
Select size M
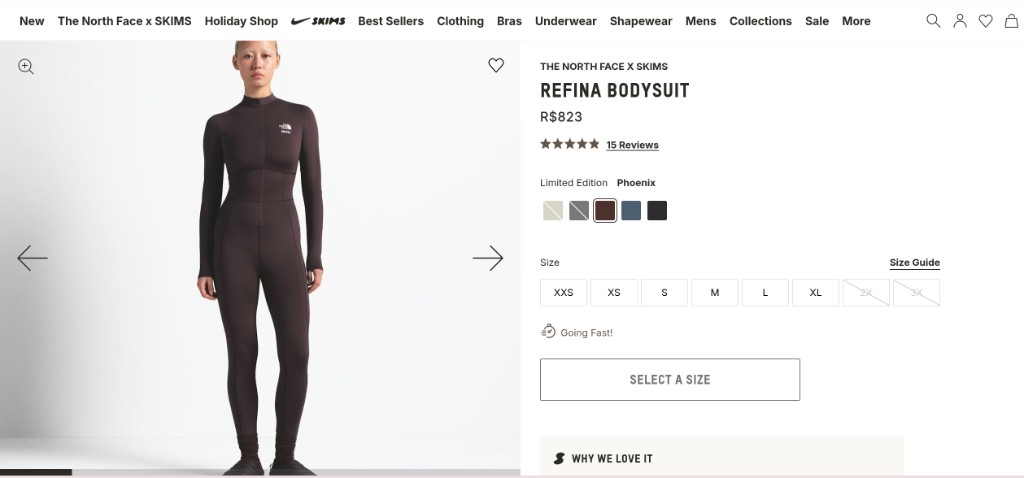(715, 292)
